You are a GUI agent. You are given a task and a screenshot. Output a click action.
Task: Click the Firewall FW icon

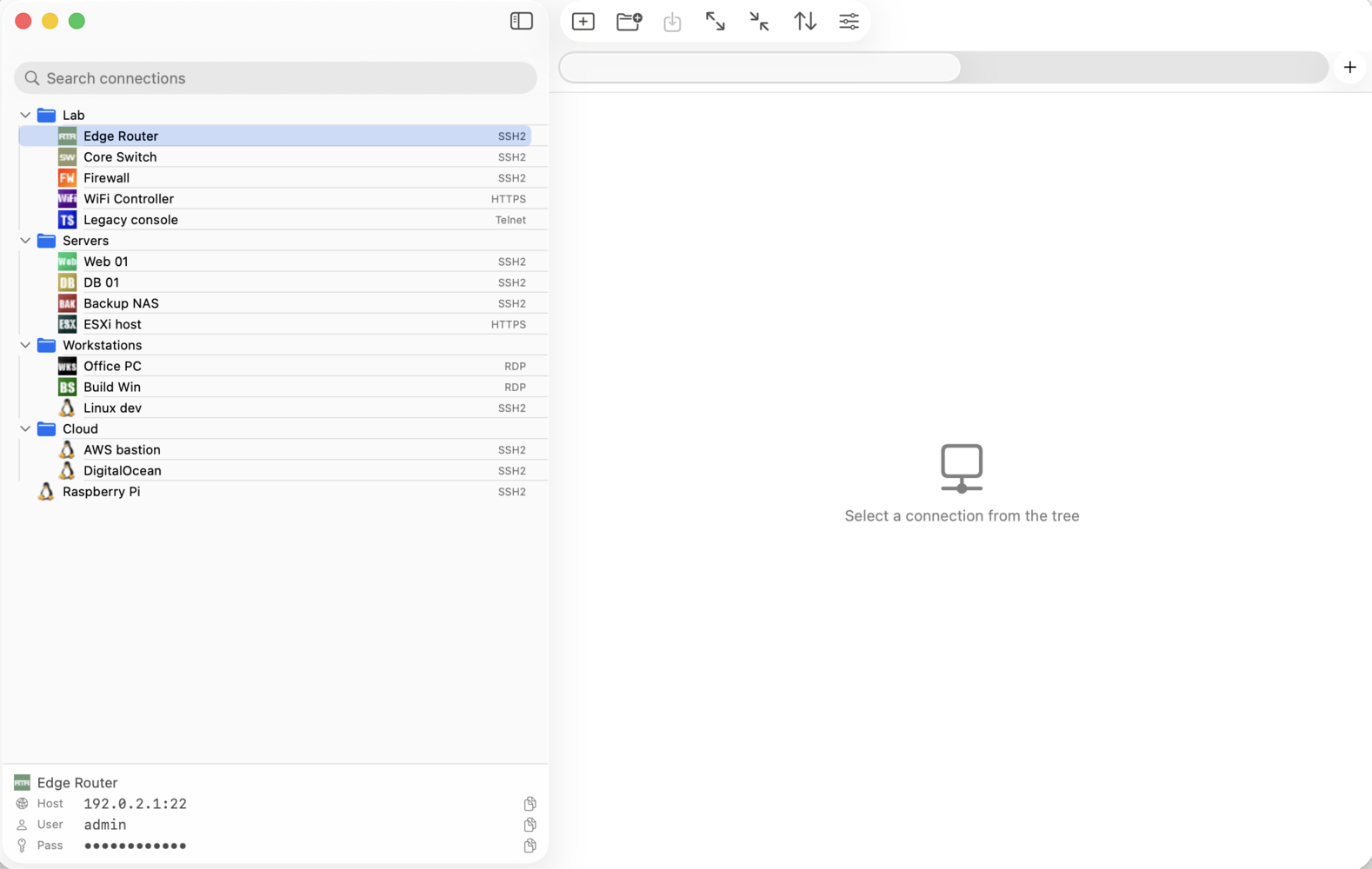pos(67,177)
